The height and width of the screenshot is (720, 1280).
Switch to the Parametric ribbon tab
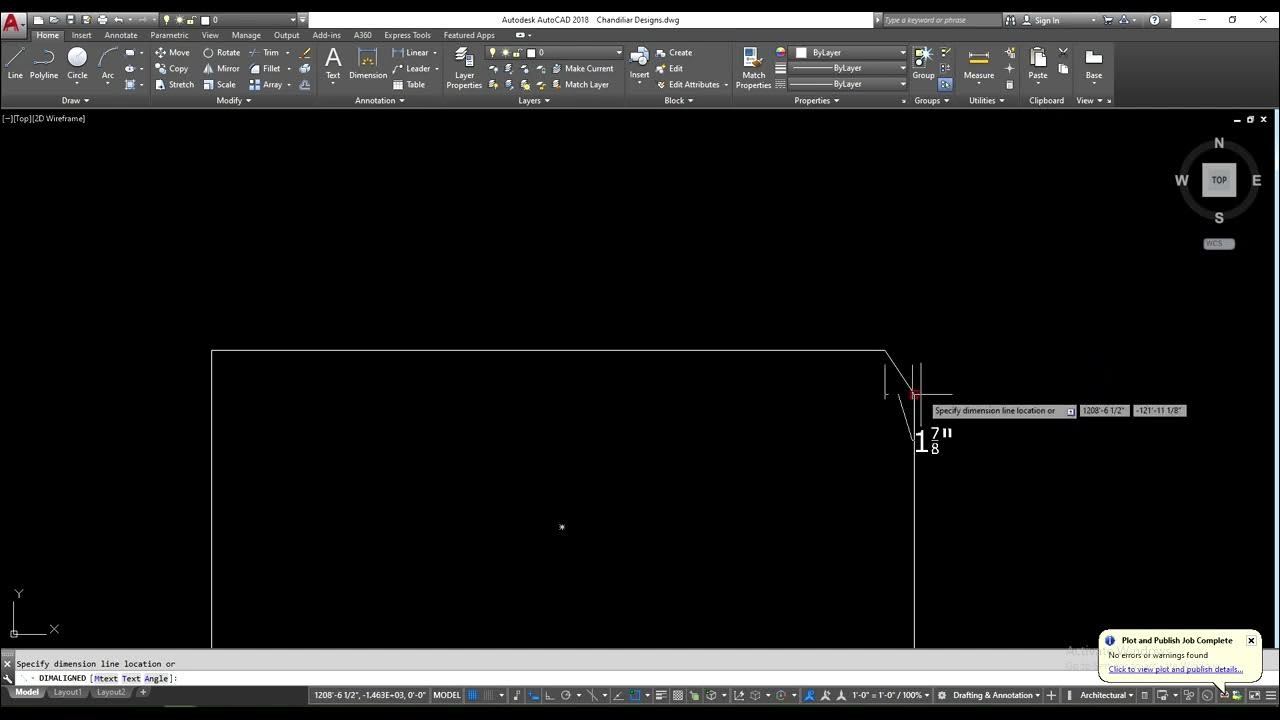(169, 35)
